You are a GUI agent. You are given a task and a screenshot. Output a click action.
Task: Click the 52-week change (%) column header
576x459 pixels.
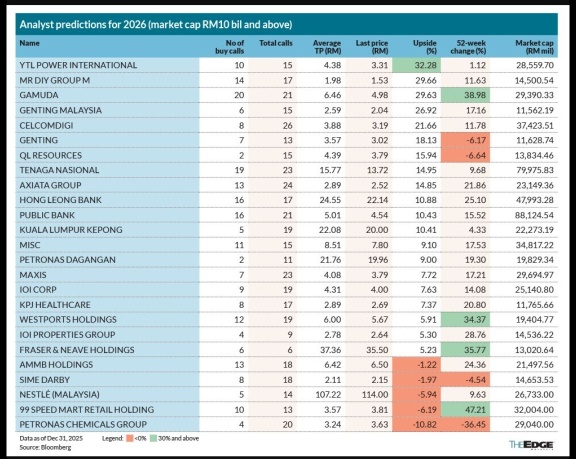pyautogui.click(x=468, y=47)
